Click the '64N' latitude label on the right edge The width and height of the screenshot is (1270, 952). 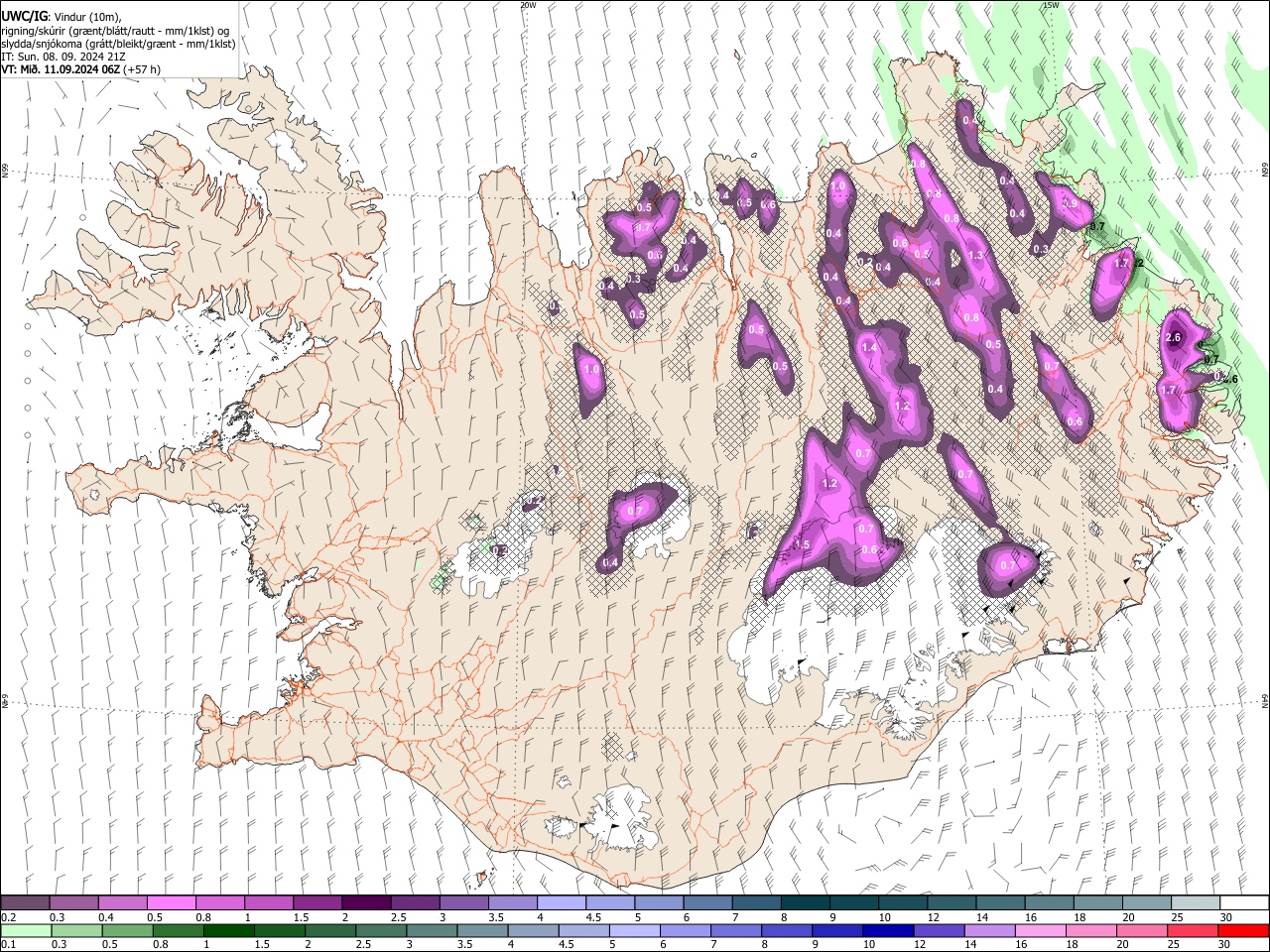1265,701
